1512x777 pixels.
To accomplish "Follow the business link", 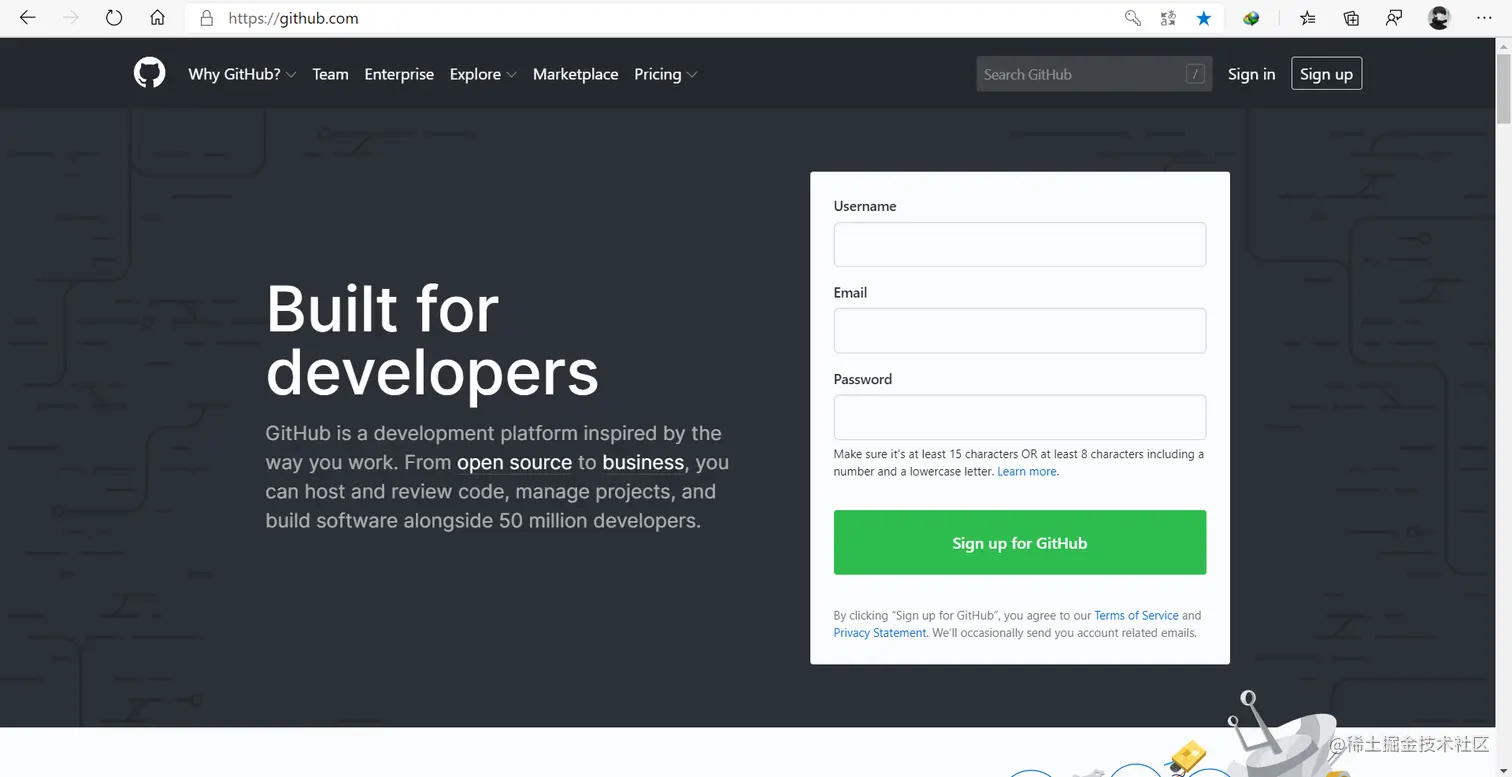I will (x=643, y=463).
